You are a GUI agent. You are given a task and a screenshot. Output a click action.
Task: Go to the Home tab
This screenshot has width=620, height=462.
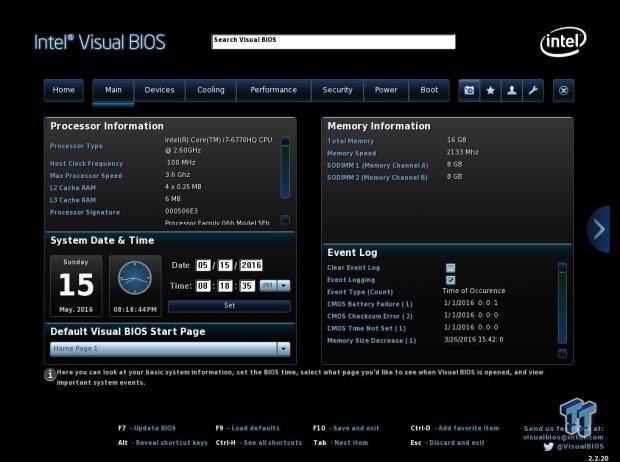pyautogui.click(x=64, y=90)
